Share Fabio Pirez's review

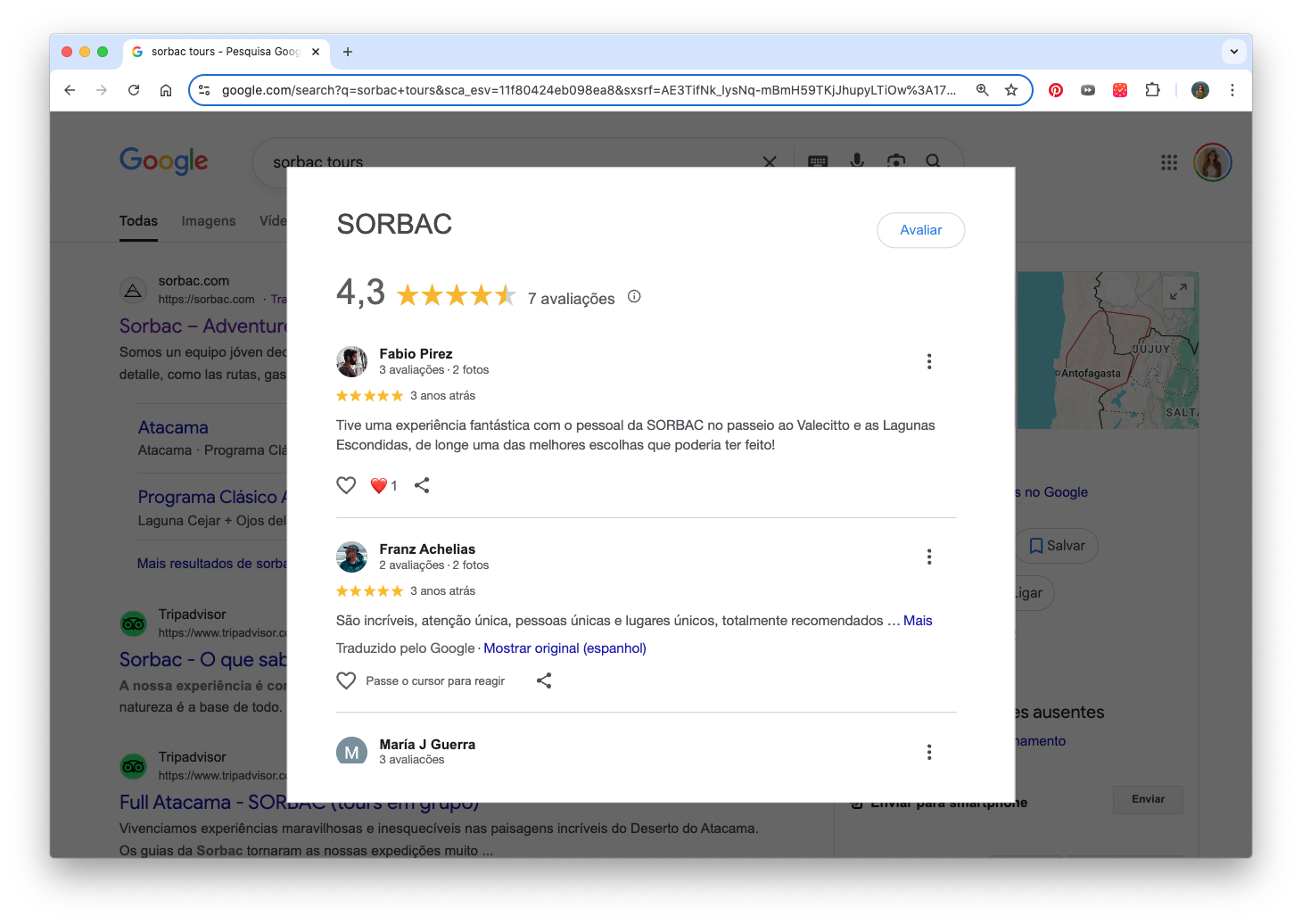point(422,485)
